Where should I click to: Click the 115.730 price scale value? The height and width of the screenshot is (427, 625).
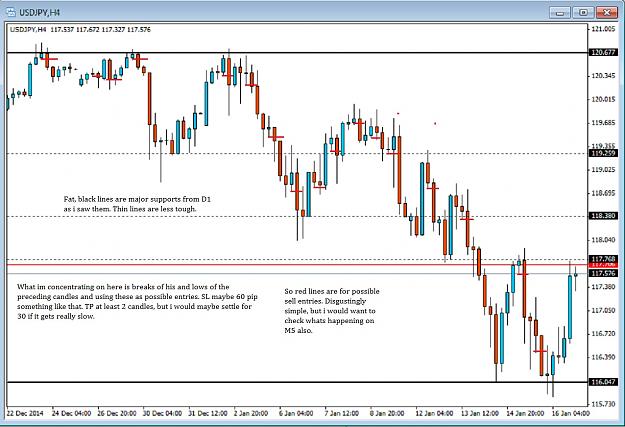(x=603, y=404)
